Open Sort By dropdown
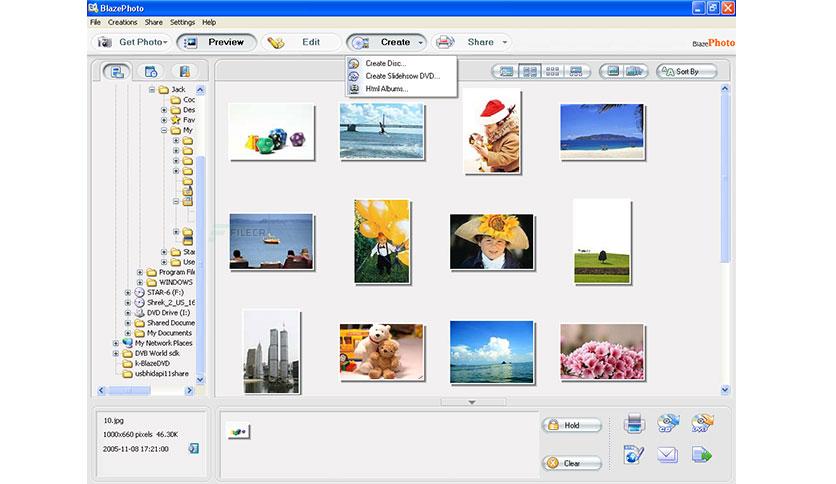The width and height of the screenshot is (836, 484). click(x=687, y=71)
